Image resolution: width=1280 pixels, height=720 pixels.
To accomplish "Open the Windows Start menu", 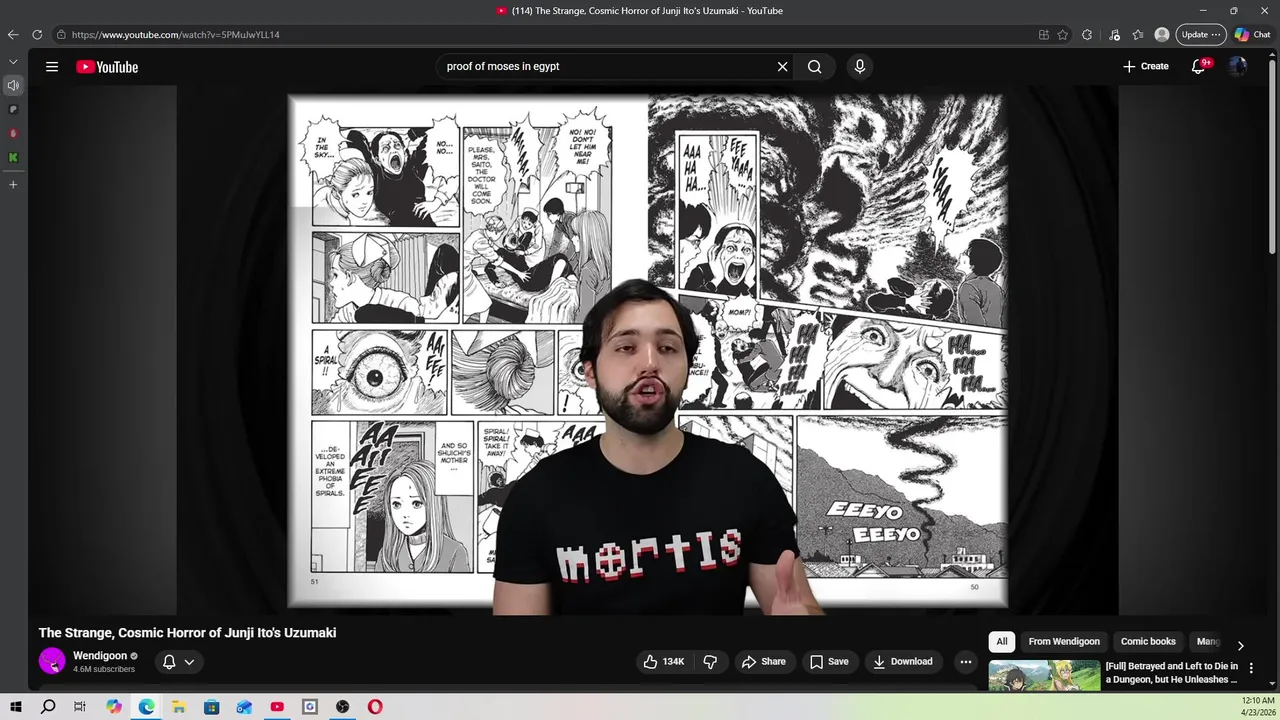I will pyautogui.click(x=16, y=707).
